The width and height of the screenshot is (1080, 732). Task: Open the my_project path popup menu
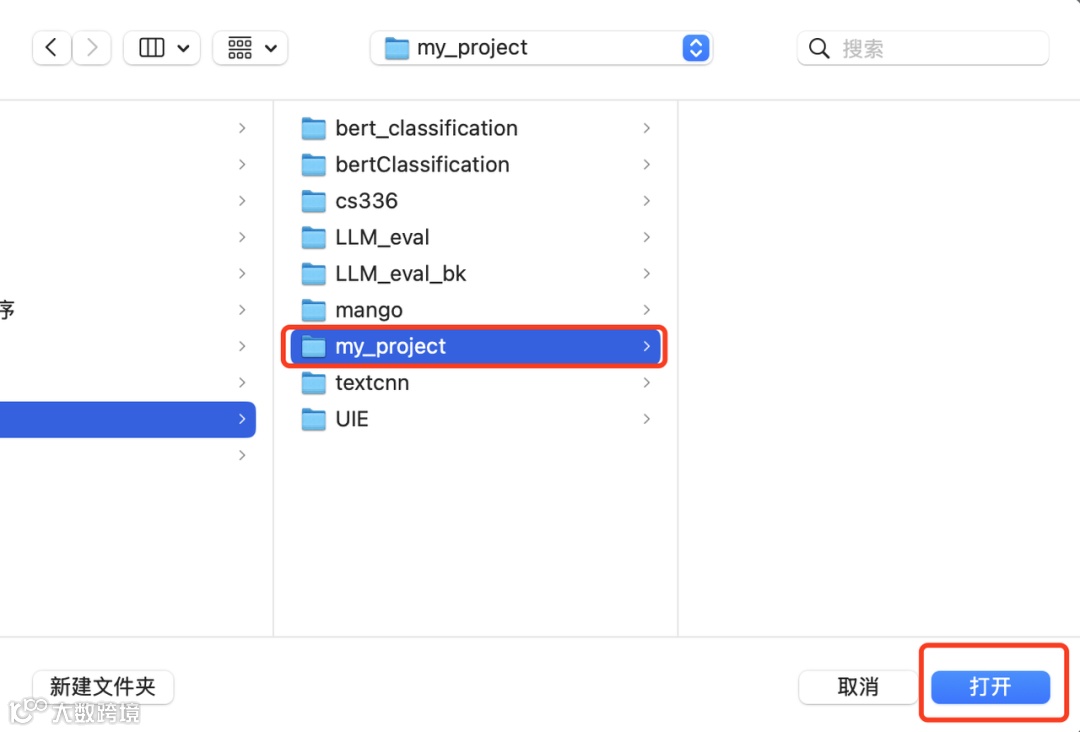click(x=695, y=47)
